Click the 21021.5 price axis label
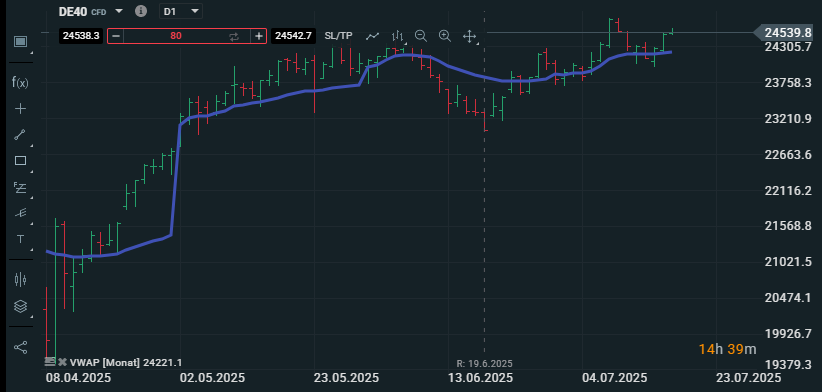Screen dimensions: 822x392 788,262
